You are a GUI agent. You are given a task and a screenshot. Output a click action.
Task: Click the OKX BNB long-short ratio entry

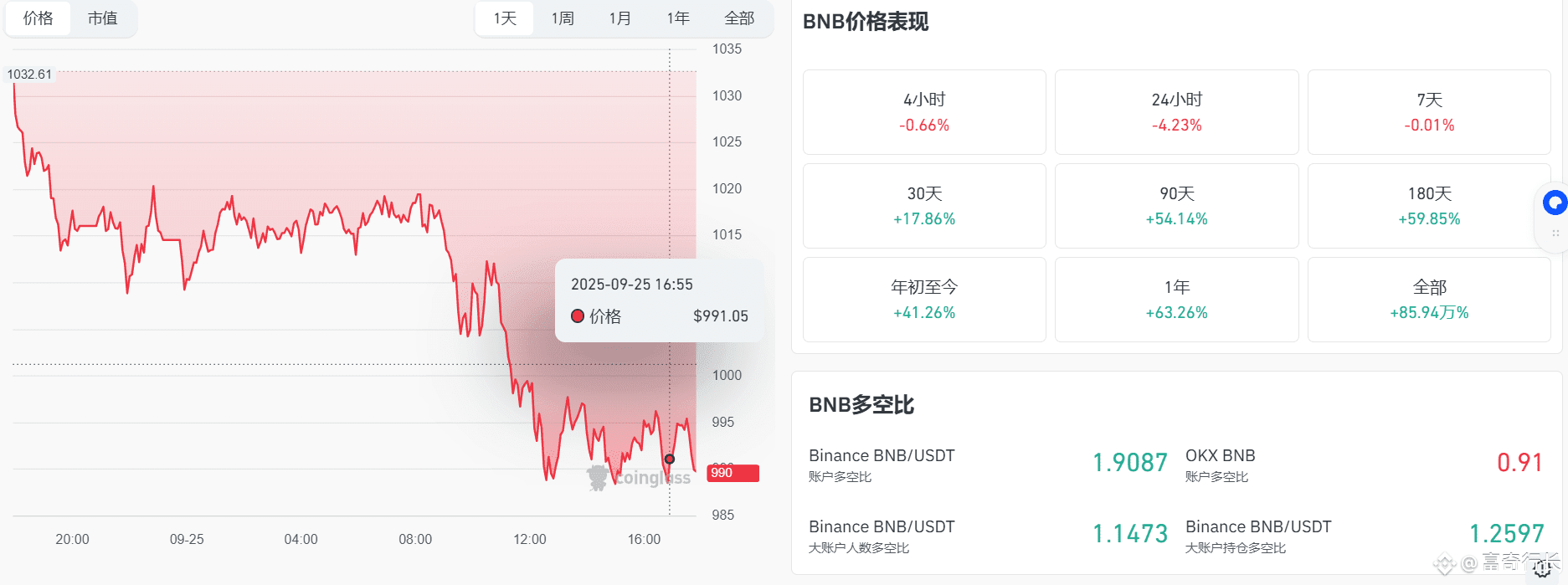(x=1364, y=464)
